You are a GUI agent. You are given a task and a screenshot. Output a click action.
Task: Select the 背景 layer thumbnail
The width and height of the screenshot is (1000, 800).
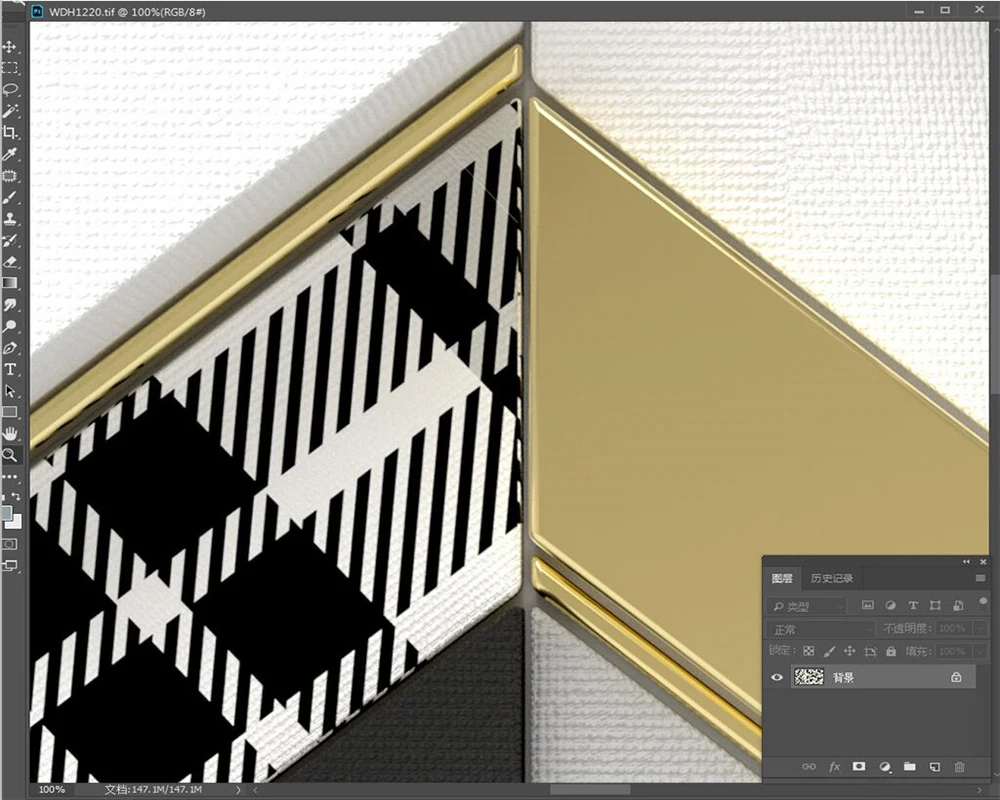[x=809, y=677]
